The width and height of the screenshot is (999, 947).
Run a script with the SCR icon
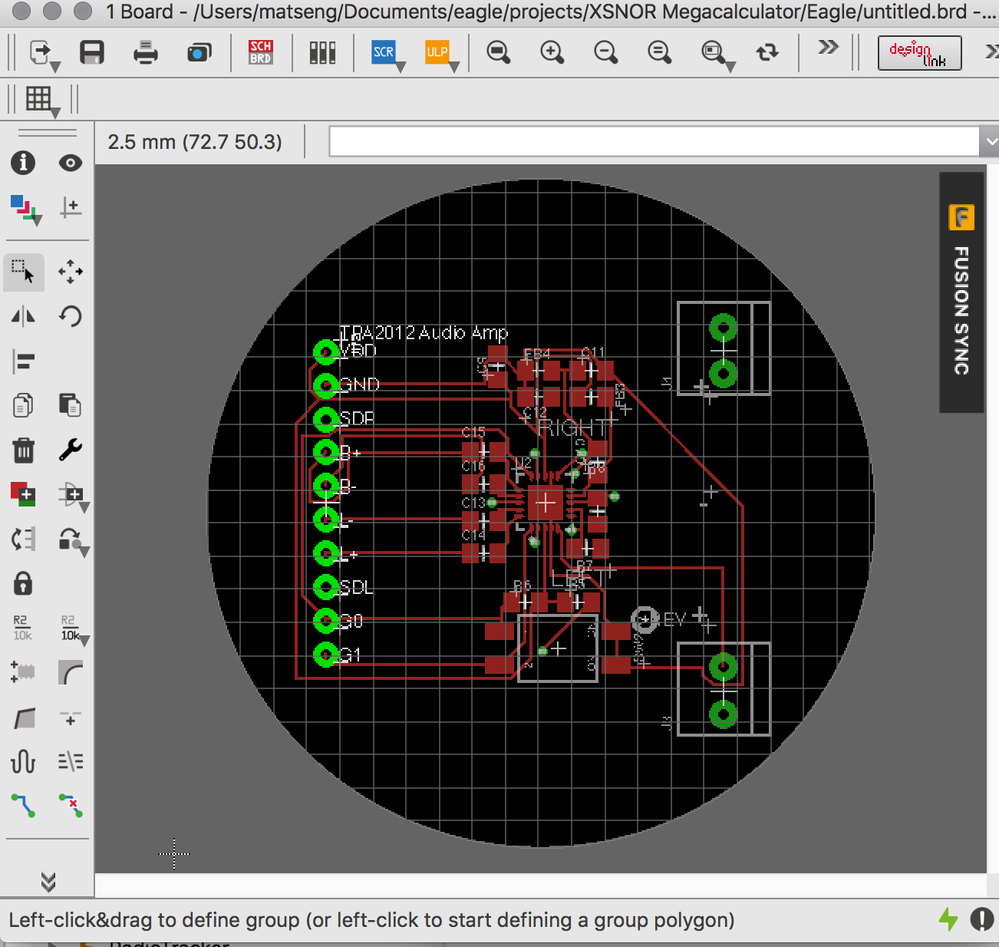pos(384,52)
